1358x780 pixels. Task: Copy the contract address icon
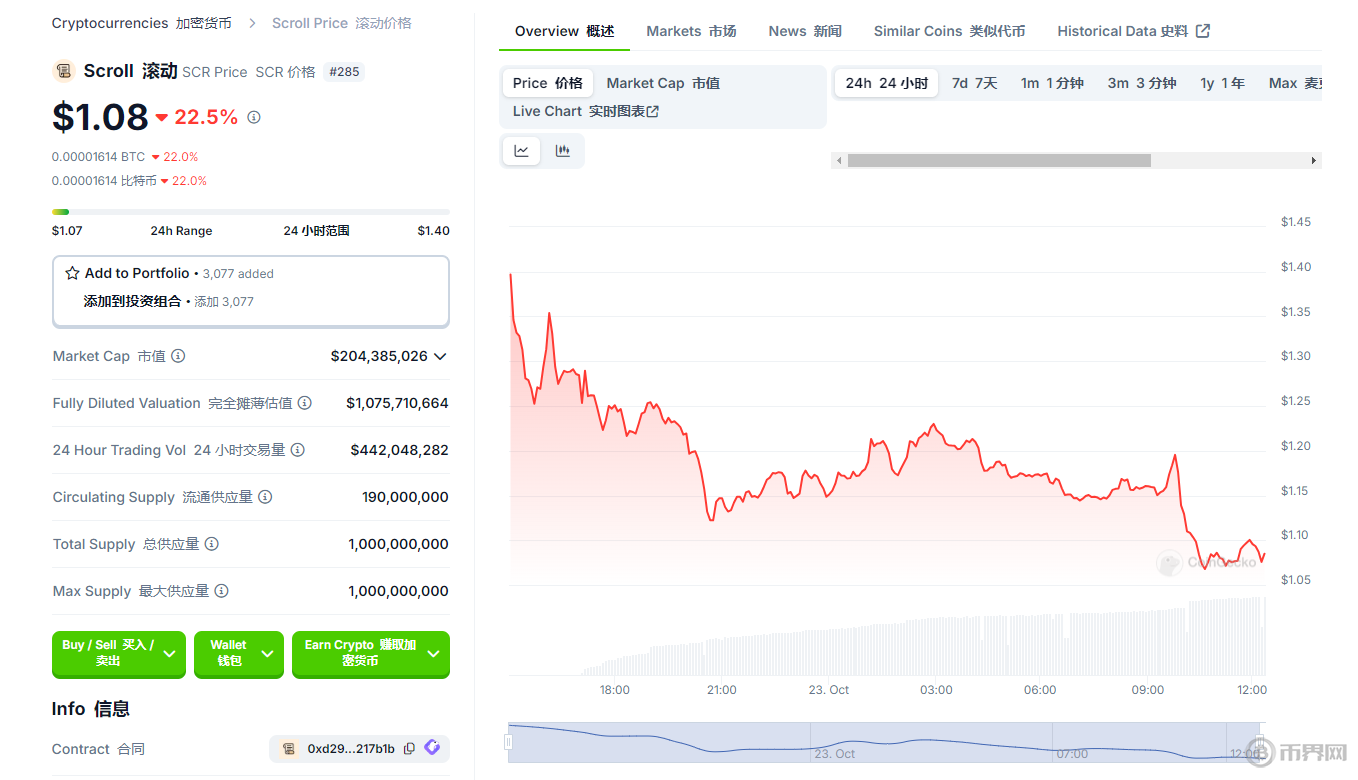[409, 749]
